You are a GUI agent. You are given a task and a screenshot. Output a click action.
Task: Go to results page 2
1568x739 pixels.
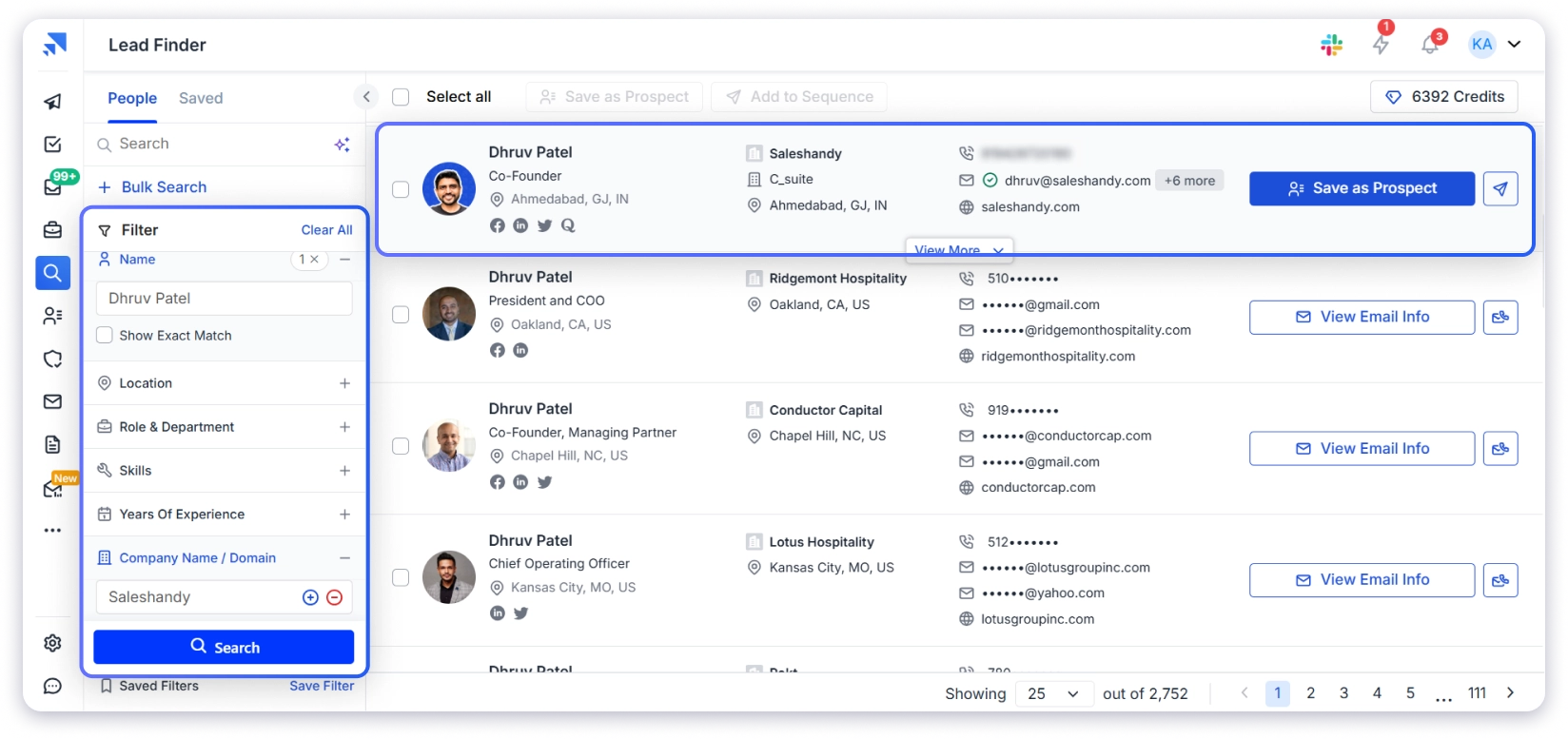click(x=1310, y=693)
